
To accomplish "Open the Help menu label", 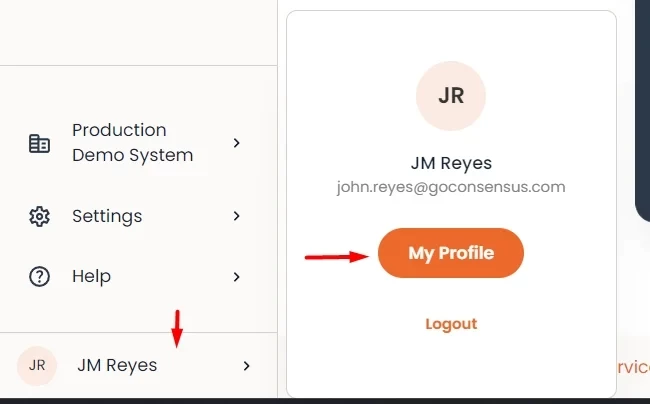I will [x=91, y=276].
